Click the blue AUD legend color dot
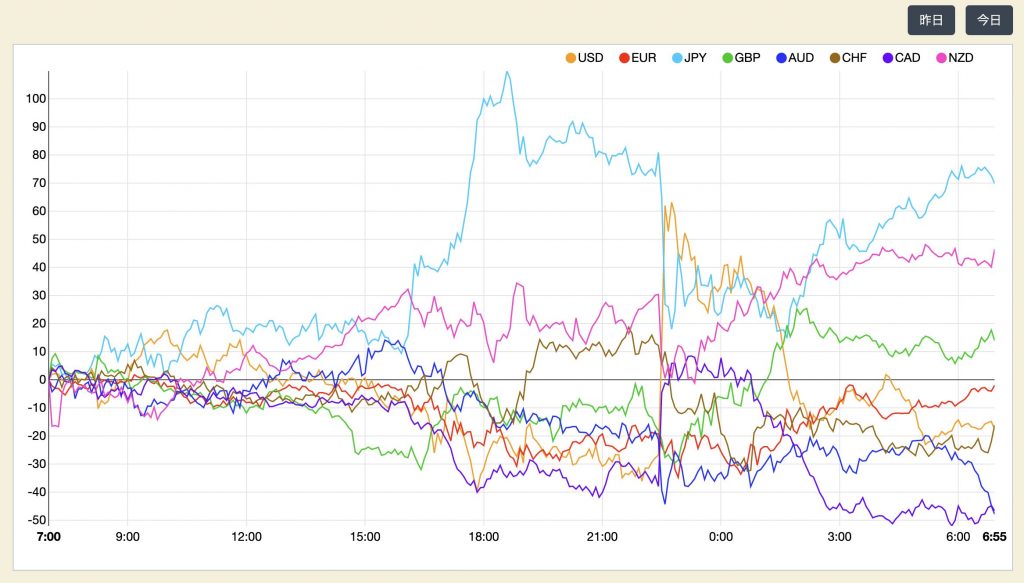The width and height of the screenshot is (1024, 583). click(781, 58)
